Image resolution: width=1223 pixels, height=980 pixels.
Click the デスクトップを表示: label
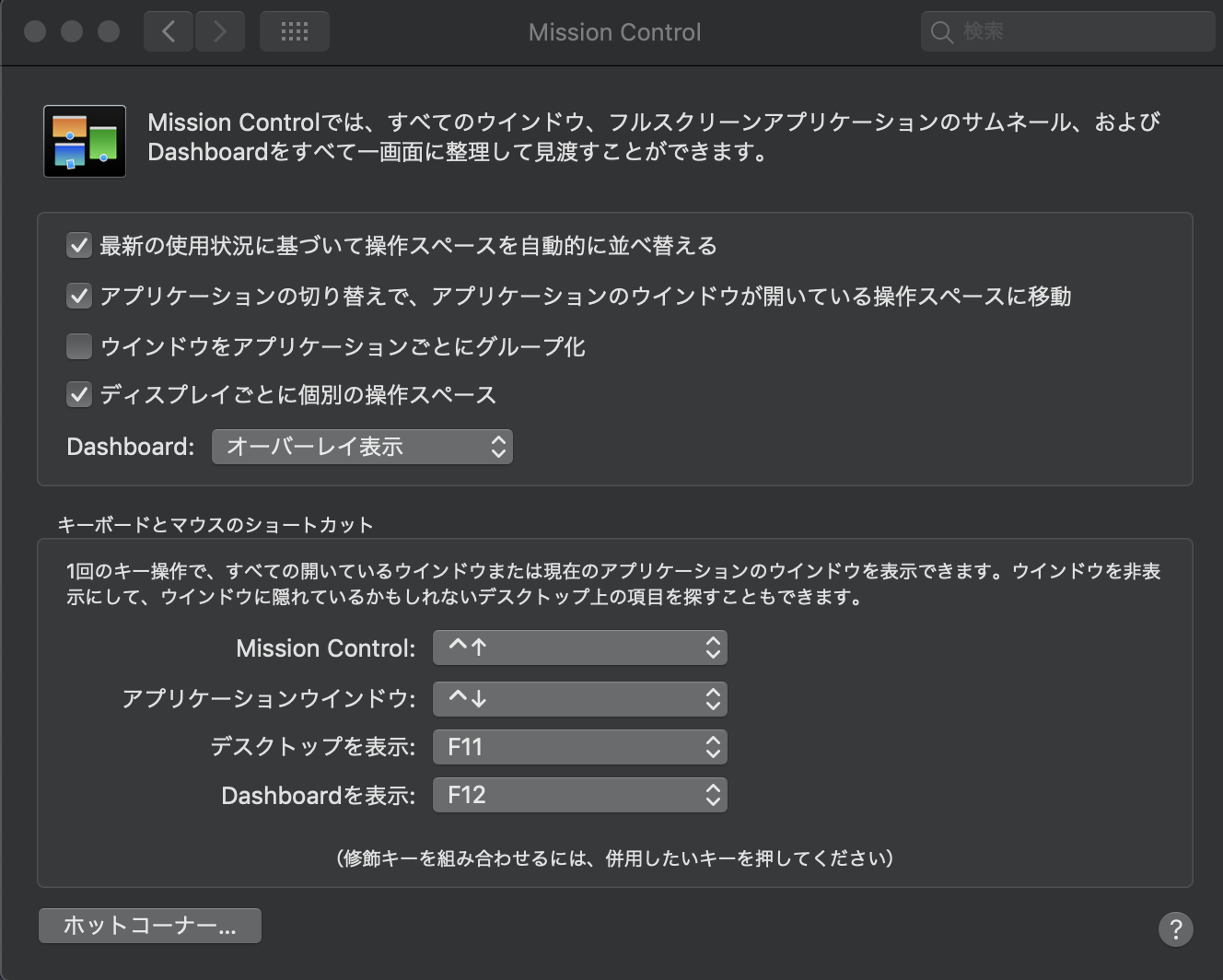click(x=313, y=746)
